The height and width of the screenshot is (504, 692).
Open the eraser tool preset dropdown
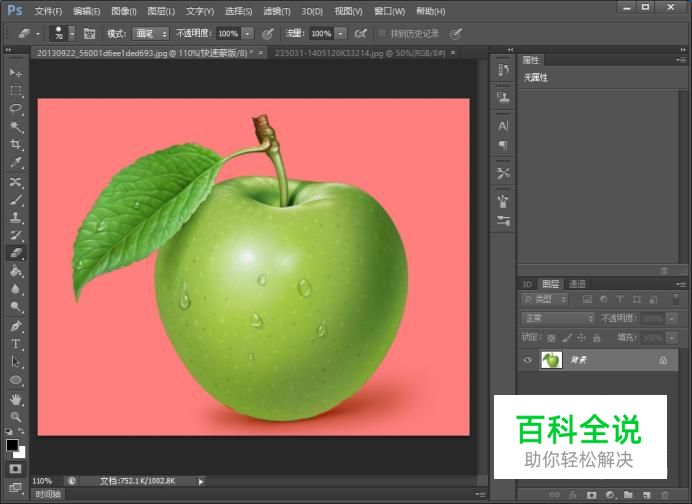(38, 34)
